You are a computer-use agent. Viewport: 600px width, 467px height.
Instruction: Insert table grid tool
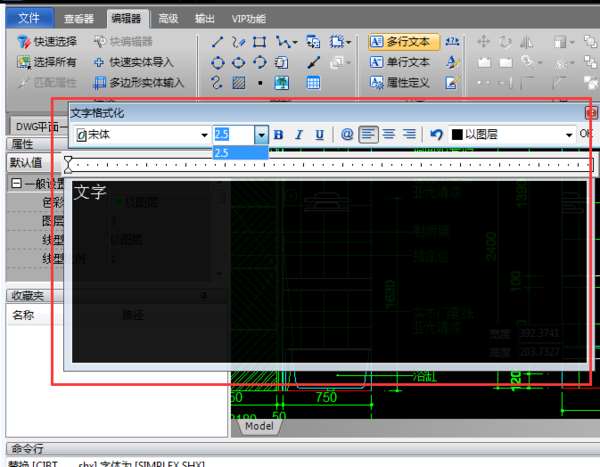(x=313, y=82)
